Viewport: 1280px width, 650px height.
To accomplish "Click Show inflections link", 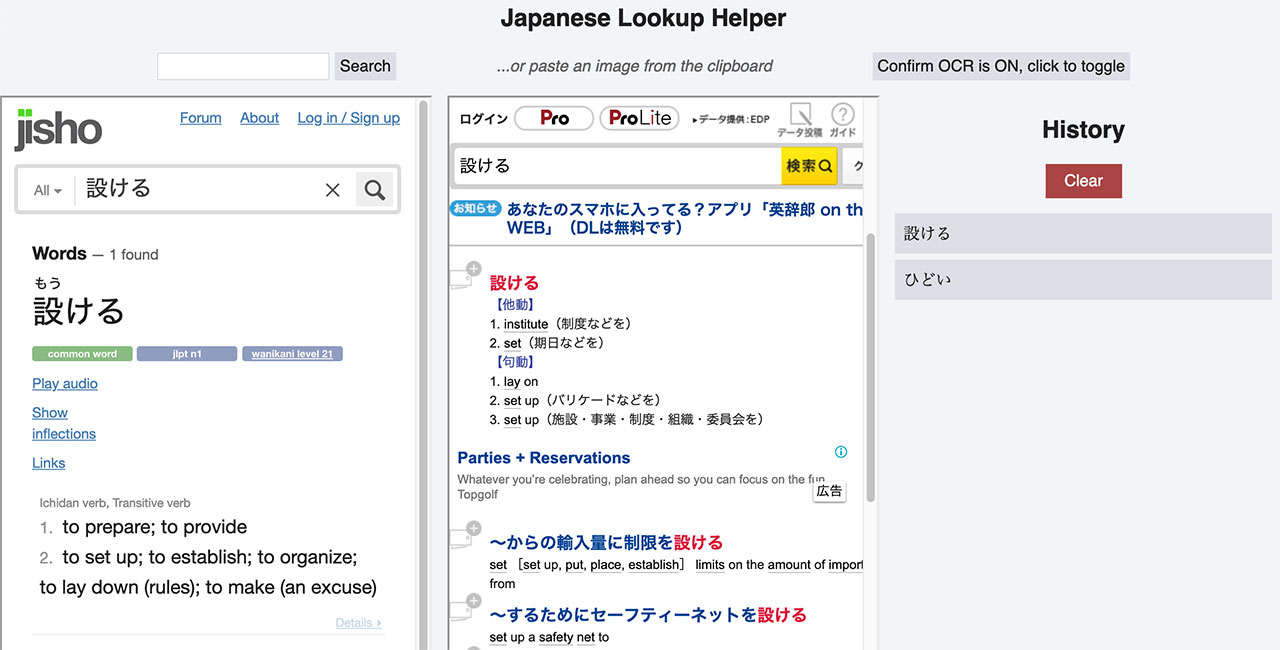I will point(64,423).
